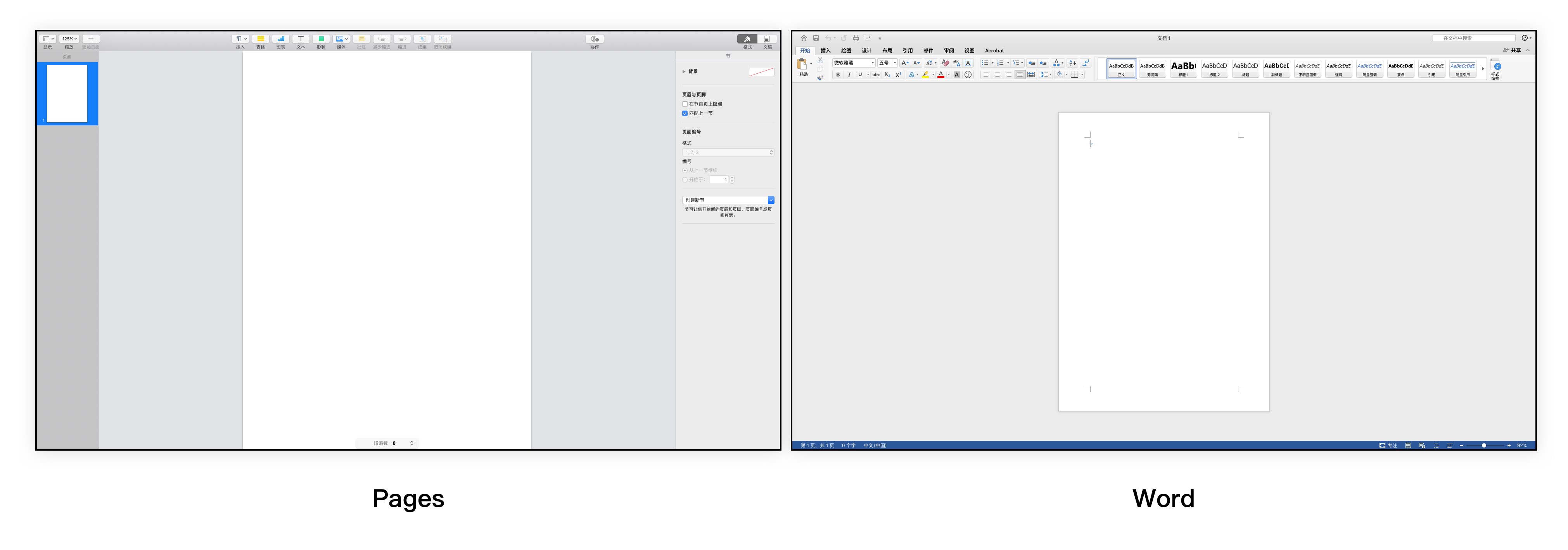Open the 125% zoom dropdown in Pages
Screen dimensions: 1568x550
click(x=69, y=39)
